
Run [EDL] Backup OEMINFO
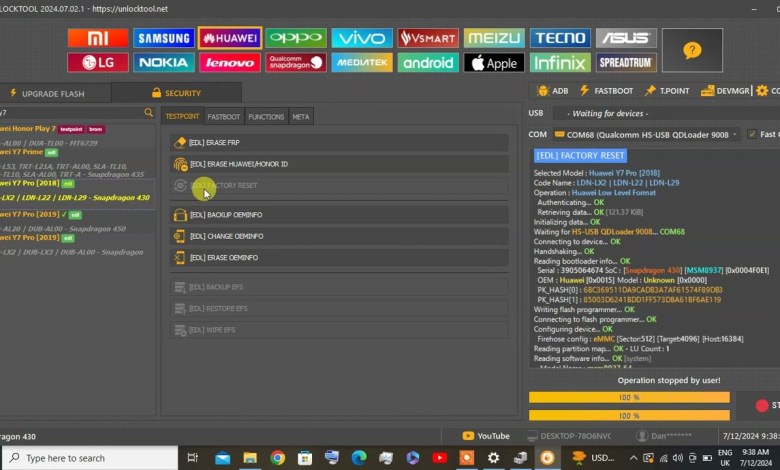339,215
